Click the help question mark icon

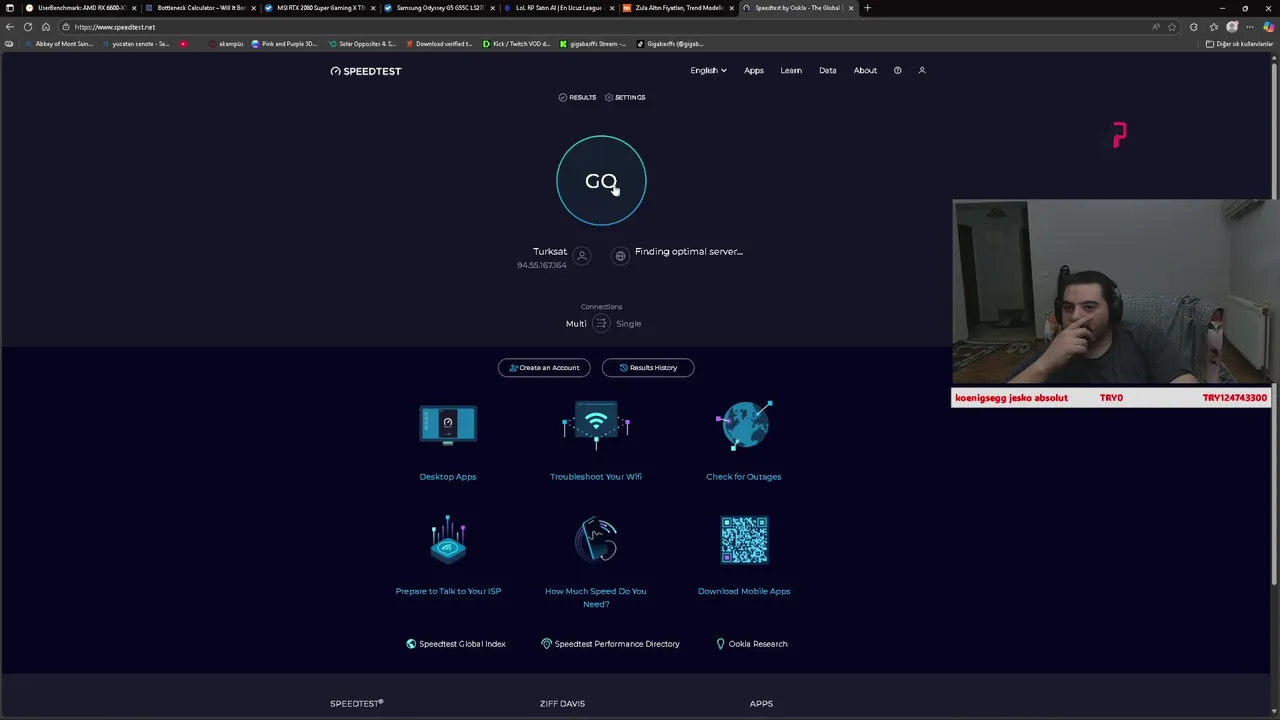point(897,71)
